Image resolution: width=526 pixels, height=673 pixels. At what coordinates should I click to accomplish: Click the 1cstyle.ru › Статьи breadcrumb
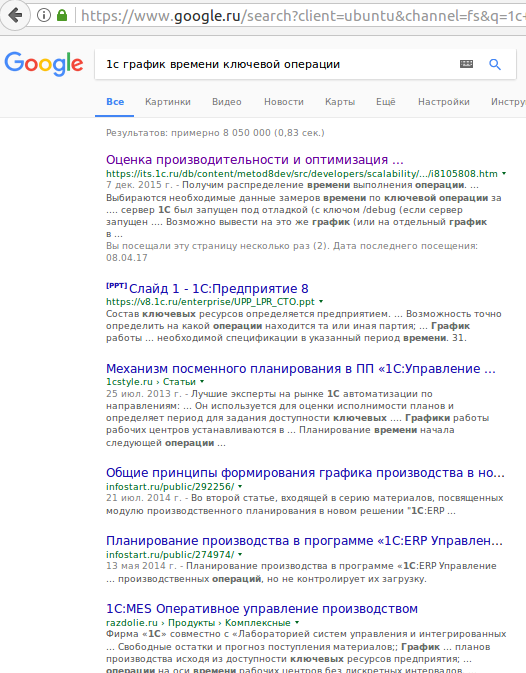151,382
